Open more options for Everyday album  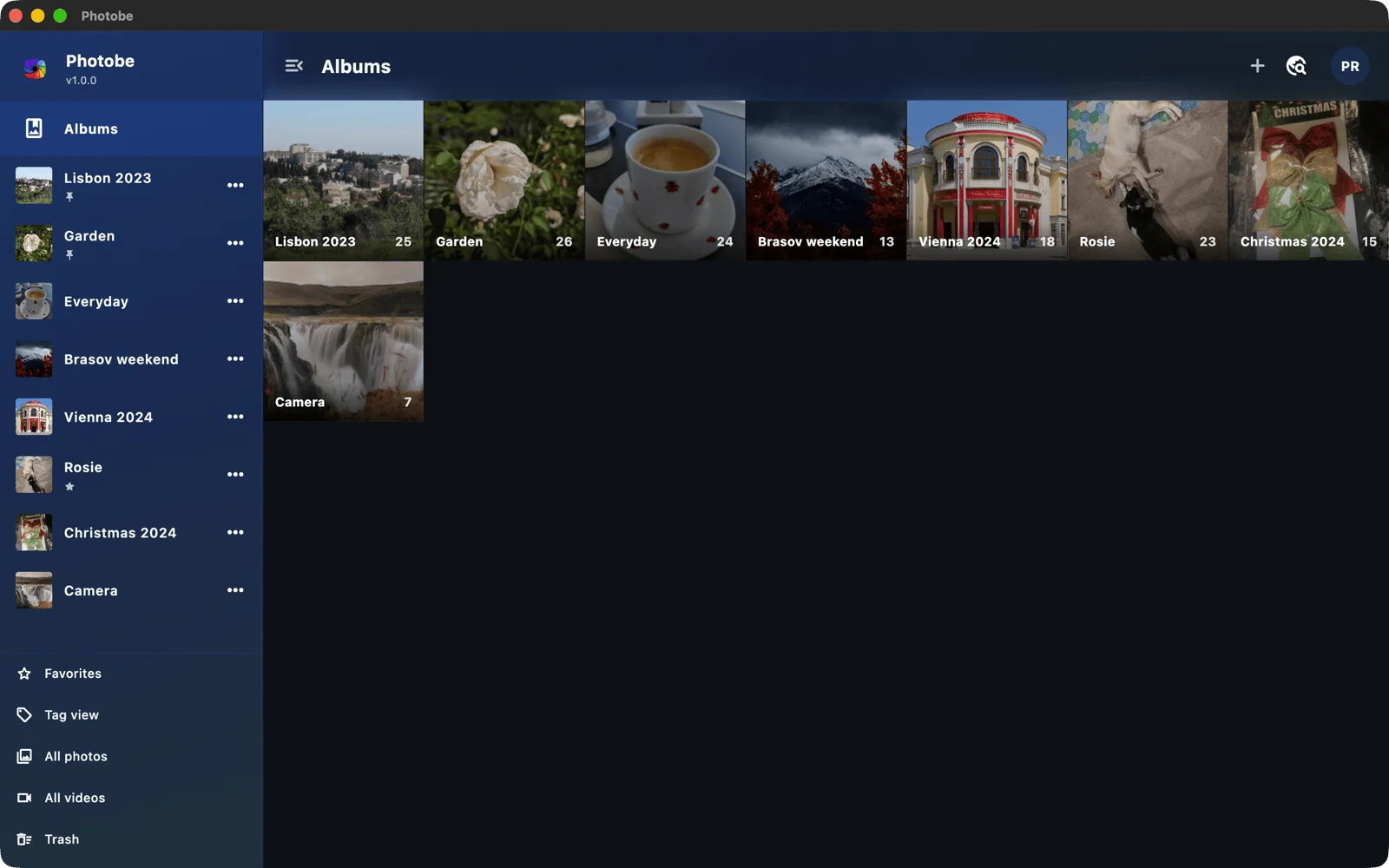click(235, 301)
